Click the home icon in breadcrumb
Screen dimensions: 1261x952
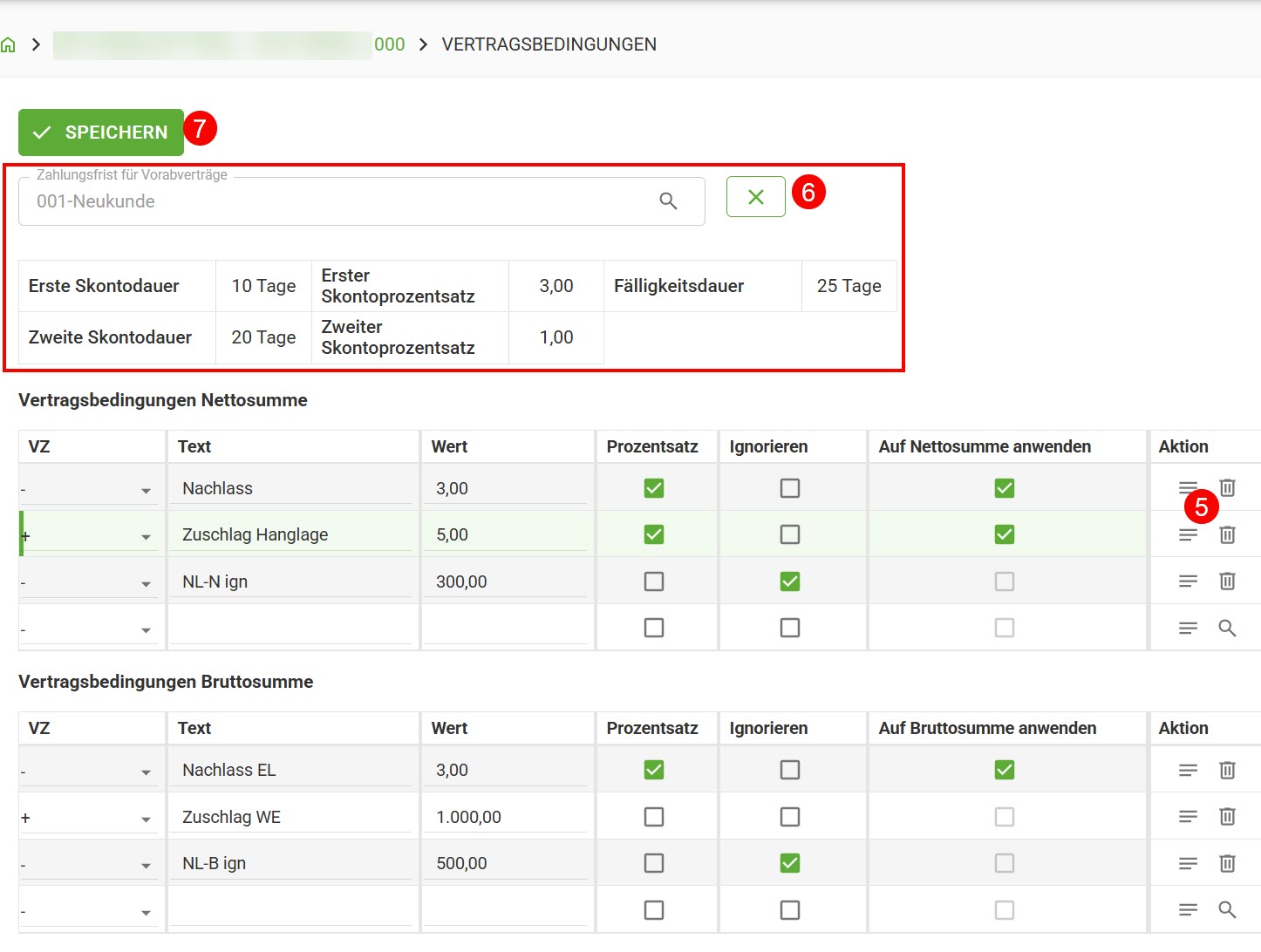8,44
